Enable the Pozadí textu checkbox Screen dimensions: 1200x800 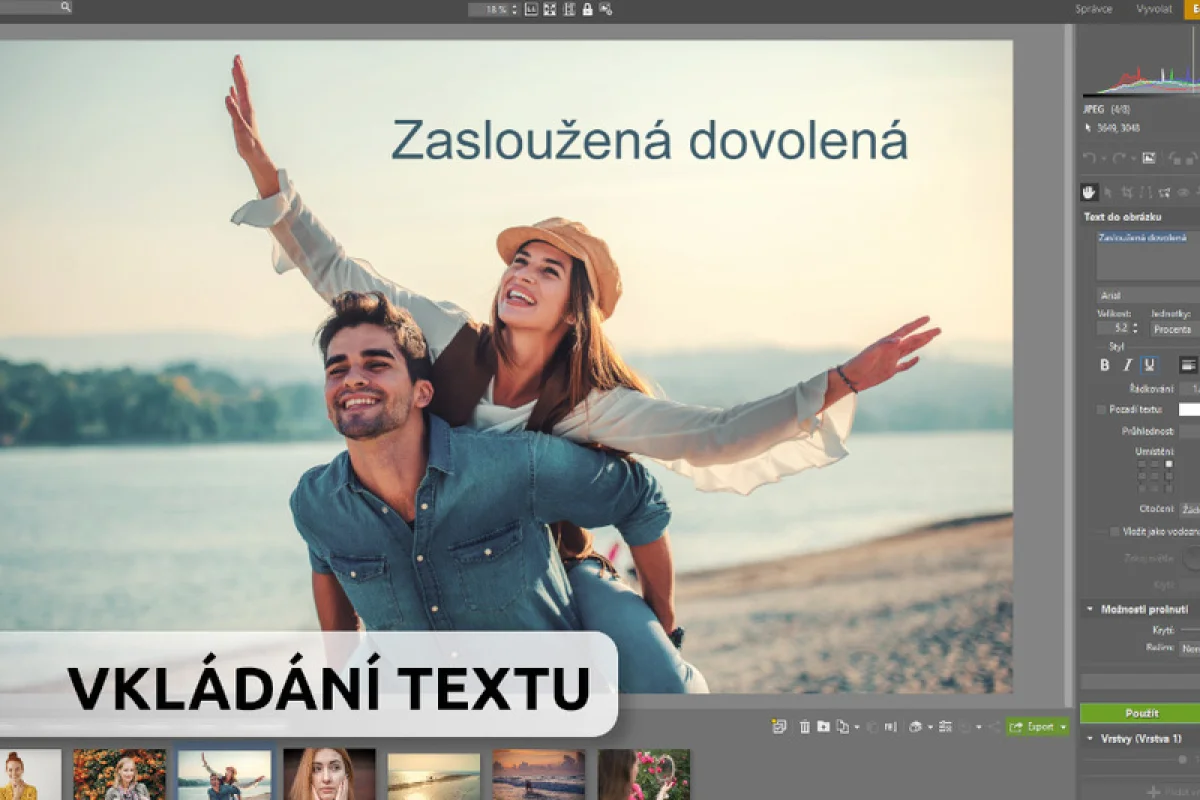(1101, 409)
